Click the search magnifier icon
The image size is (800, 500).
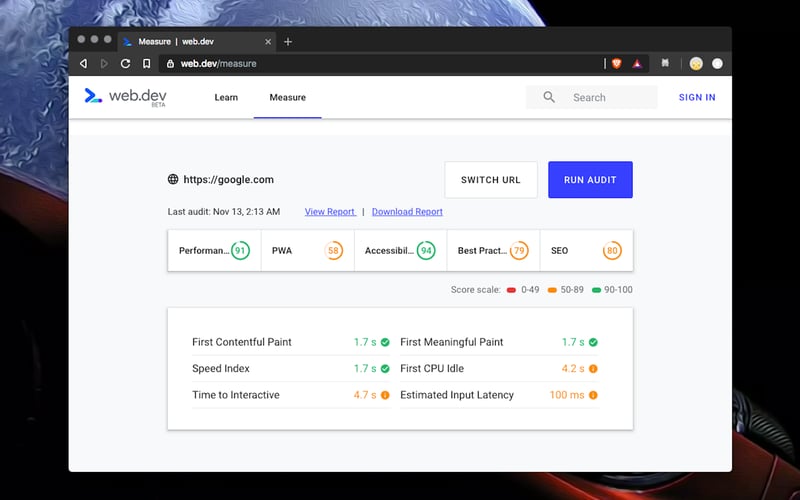point(549,97)
